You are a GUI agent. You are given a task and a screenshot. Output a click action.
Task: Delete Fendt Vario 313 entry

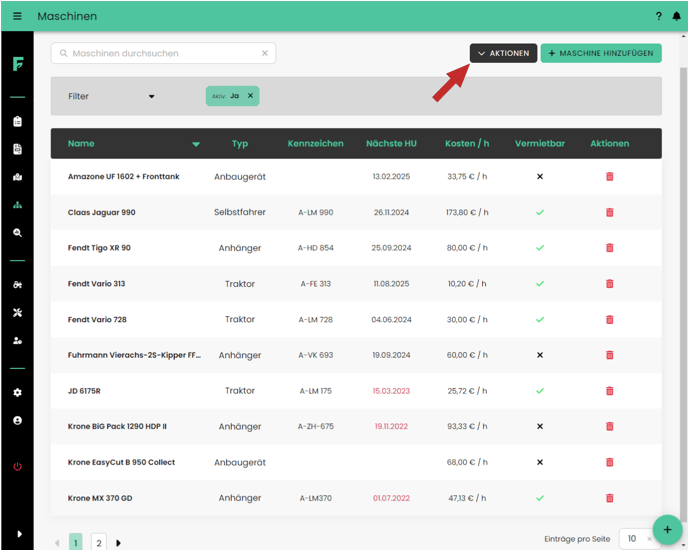[x=609, y=284]
